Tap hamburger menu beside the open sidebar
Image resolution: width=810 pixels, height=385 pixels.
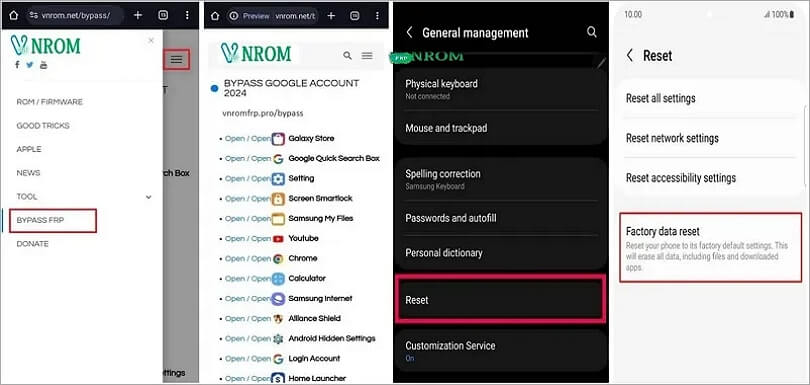click(x=177, y=60)
